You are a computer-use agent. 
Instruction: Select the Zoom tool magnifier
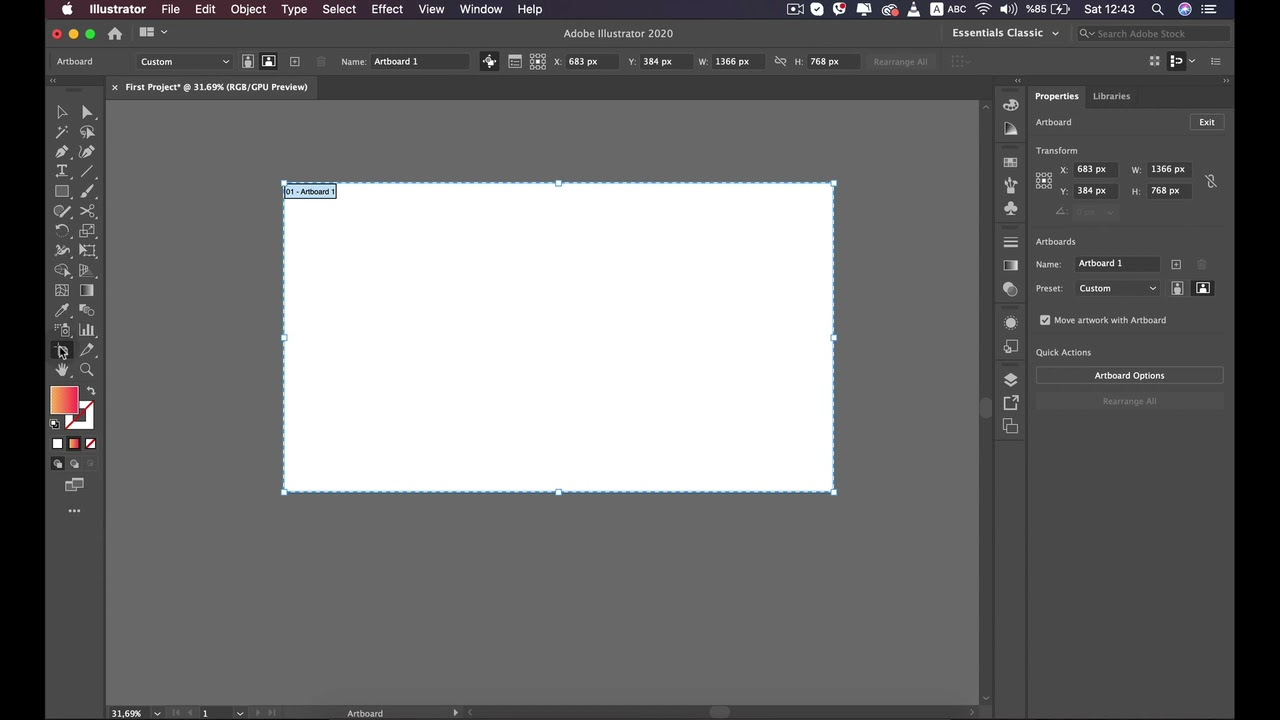87,370
